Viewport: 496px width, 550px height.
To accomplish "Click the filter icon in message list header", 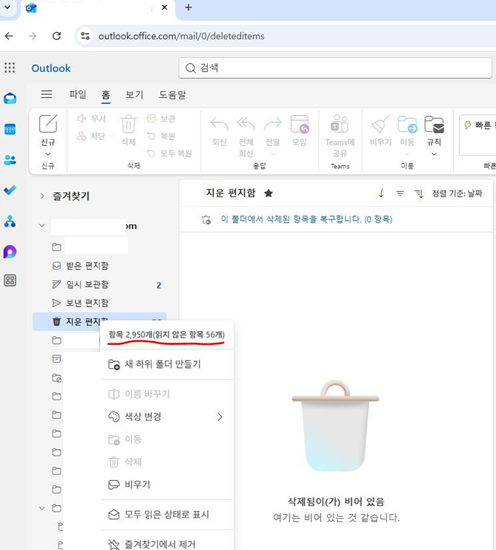I will tap(400, 193).
